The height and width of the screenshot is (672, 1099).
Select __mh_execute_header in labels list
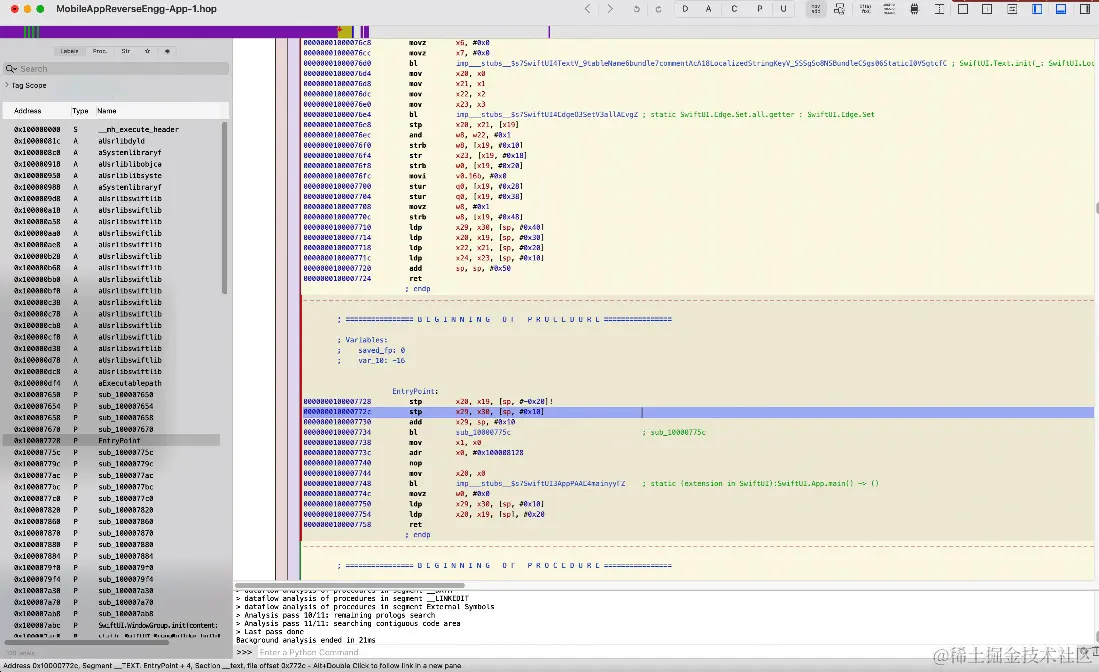[112, 130]
